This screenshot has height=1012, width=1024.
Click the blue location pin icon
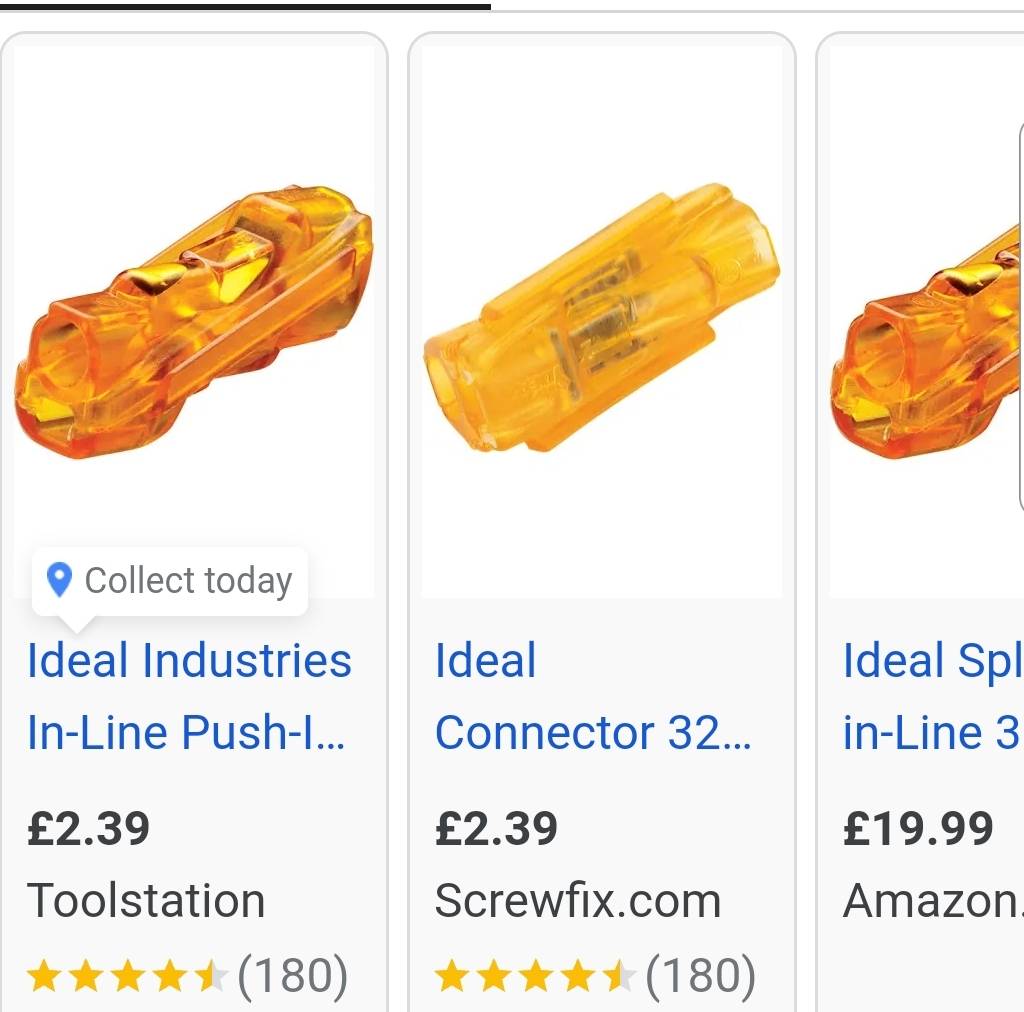tap(60, 580)
